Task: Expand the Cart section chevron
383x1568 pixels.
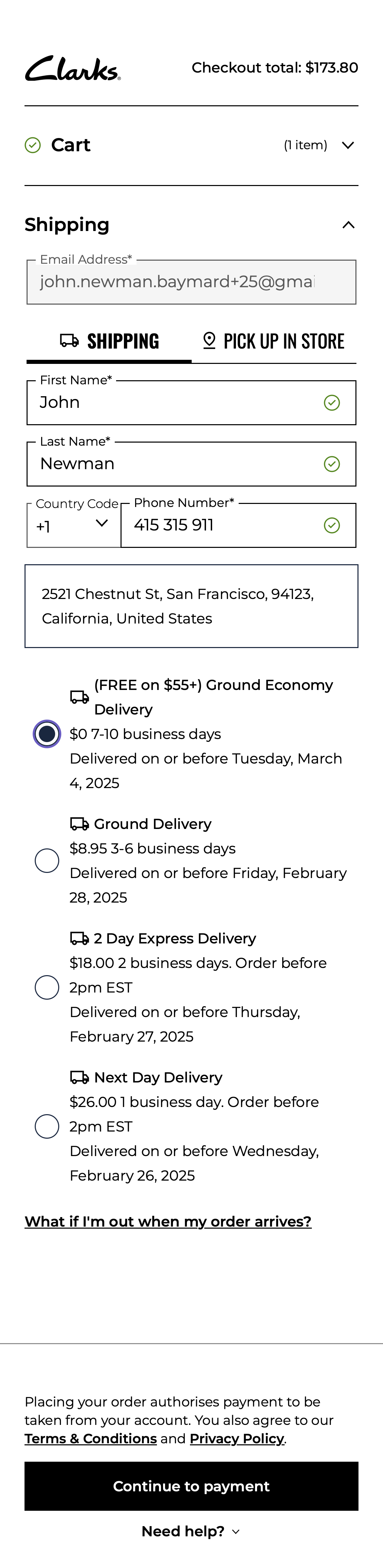Action: point(348,145)
